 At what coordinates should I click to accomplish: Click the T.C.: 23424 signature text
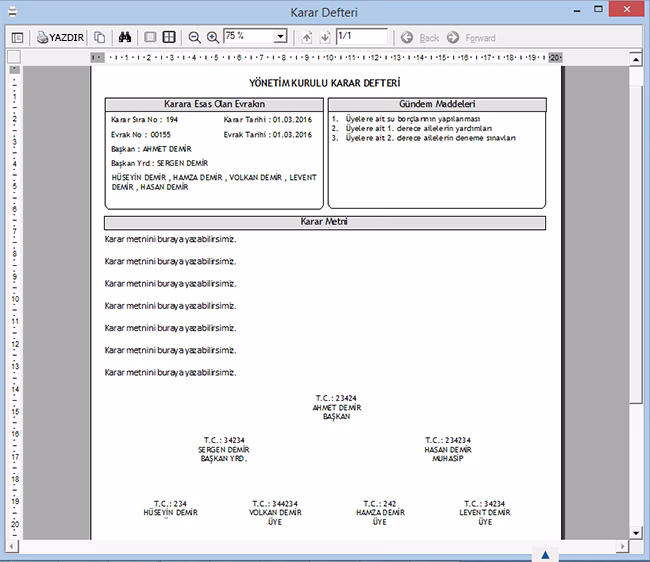click(x=336, y=398)
